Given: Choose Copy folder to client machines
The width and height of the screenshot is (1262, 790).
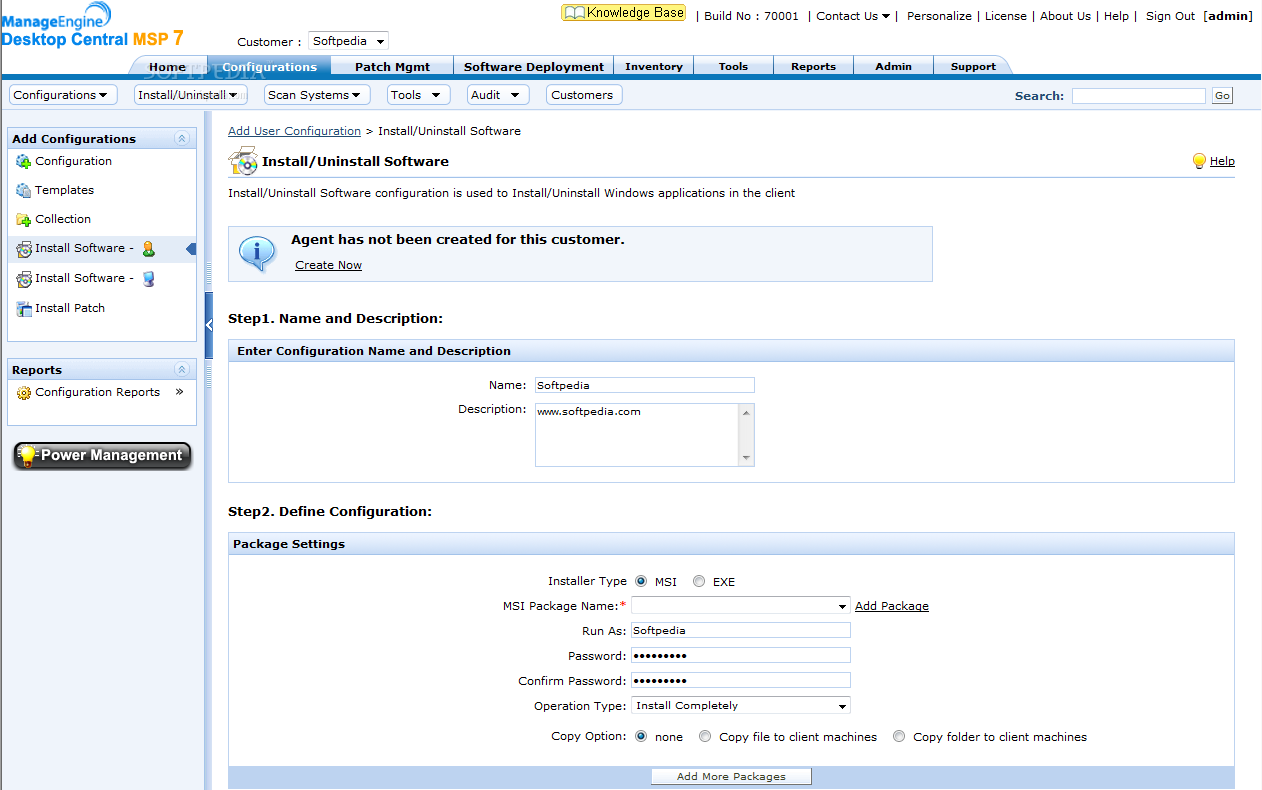Looking at the screenshot, I should click(899, 736).
